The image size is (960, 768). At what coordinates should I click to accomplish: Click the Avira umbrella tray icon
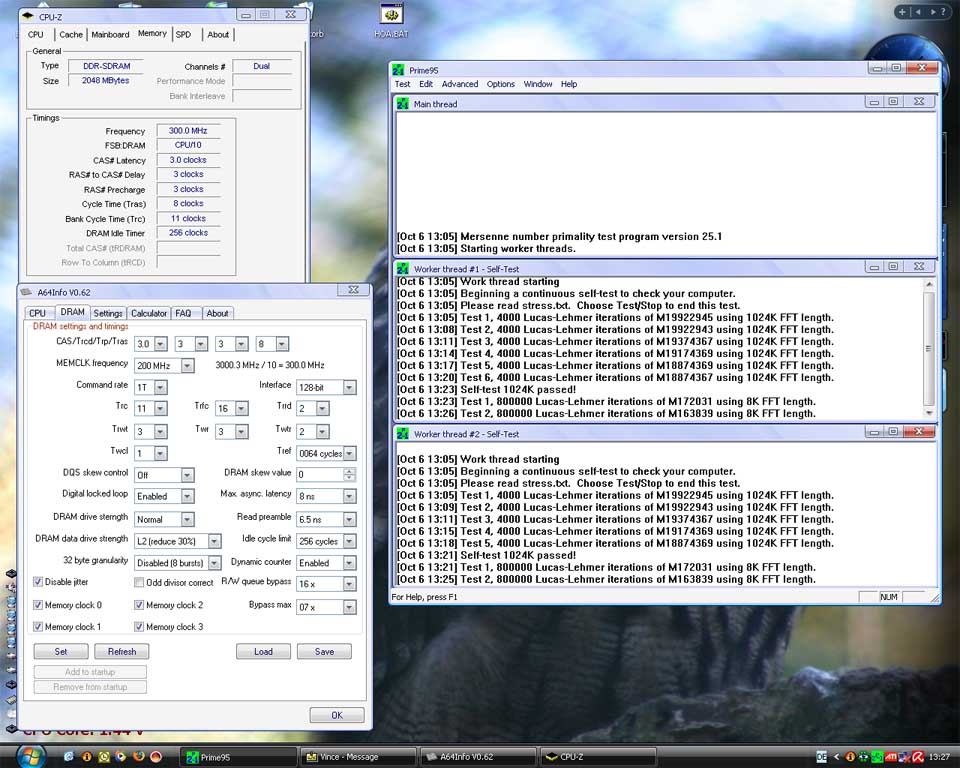918,757
